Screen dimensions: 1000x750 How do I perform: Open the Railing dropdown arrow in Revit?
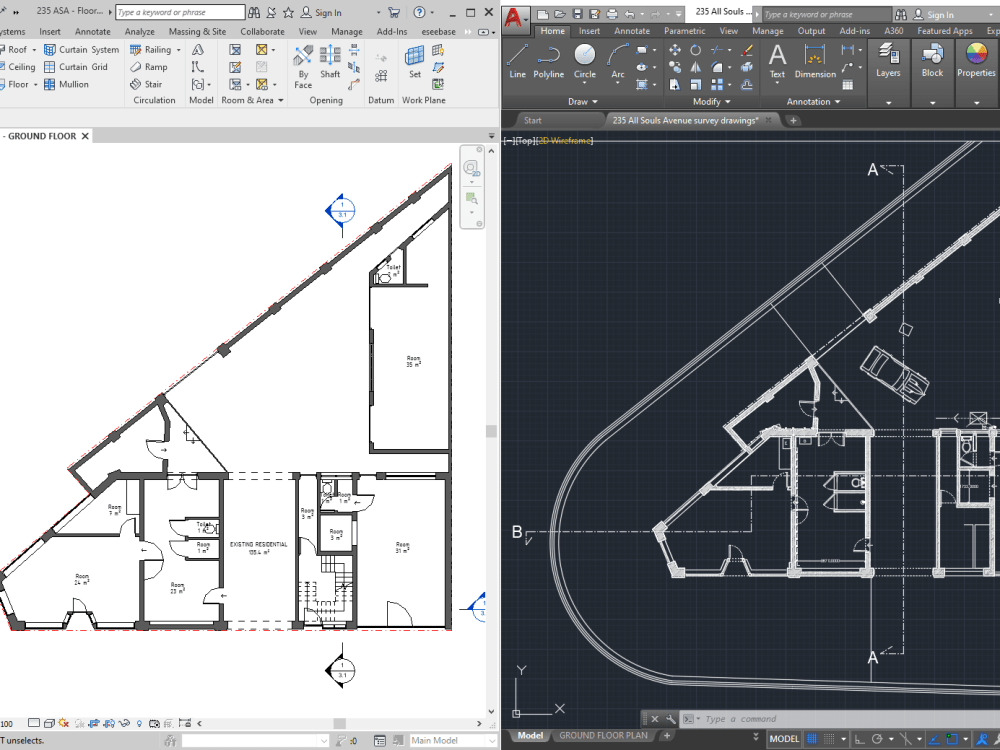pyautogui.click(x=179, y=50)
